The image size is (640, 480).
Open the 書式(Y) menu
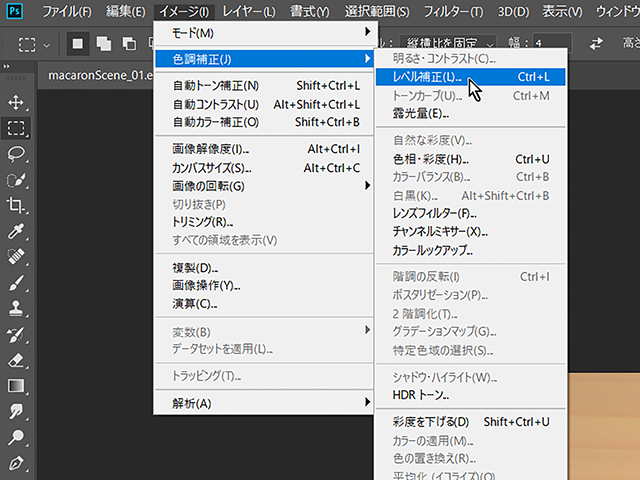click(x=309, y=11)
